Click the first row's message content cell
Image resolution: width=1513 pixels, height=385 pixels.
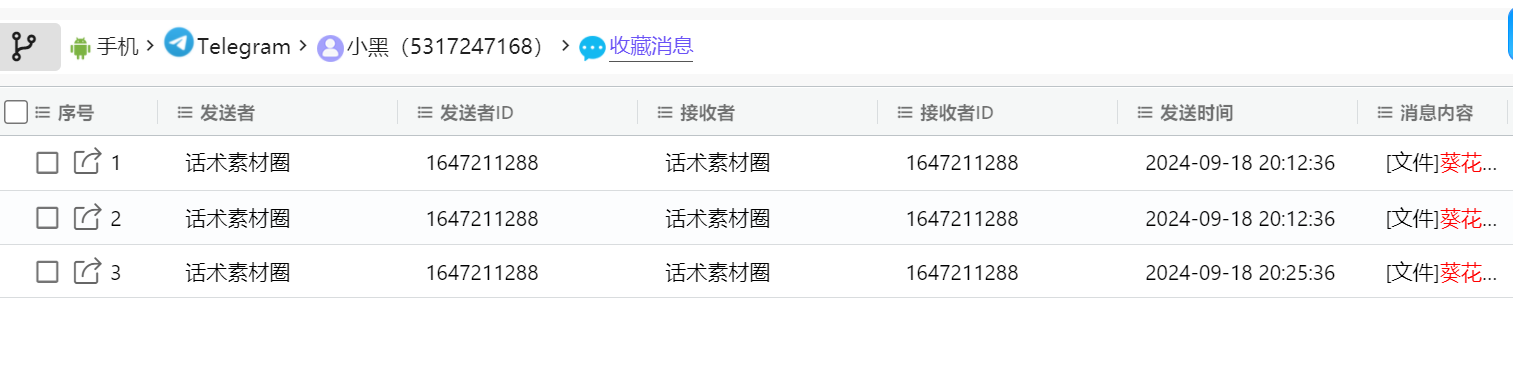click(x=1441, y=163)
